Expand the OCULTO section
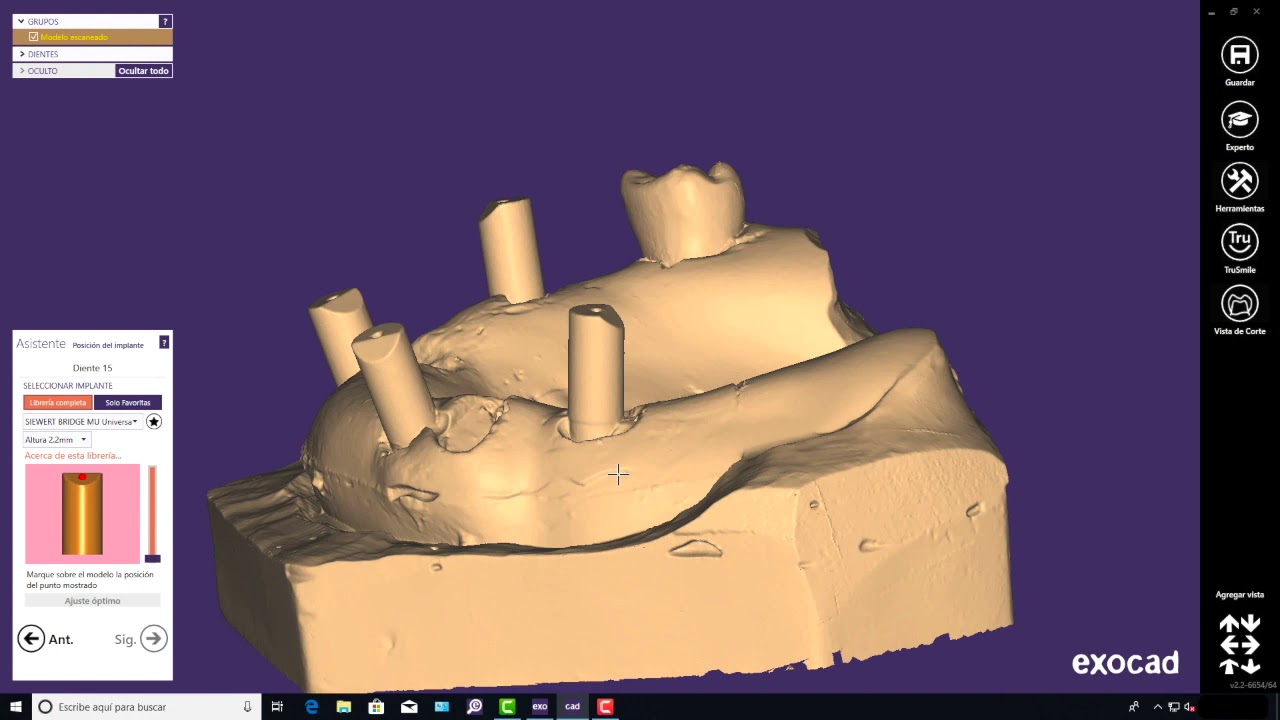This screenshot has width=1280, height=720. point(21,71)
